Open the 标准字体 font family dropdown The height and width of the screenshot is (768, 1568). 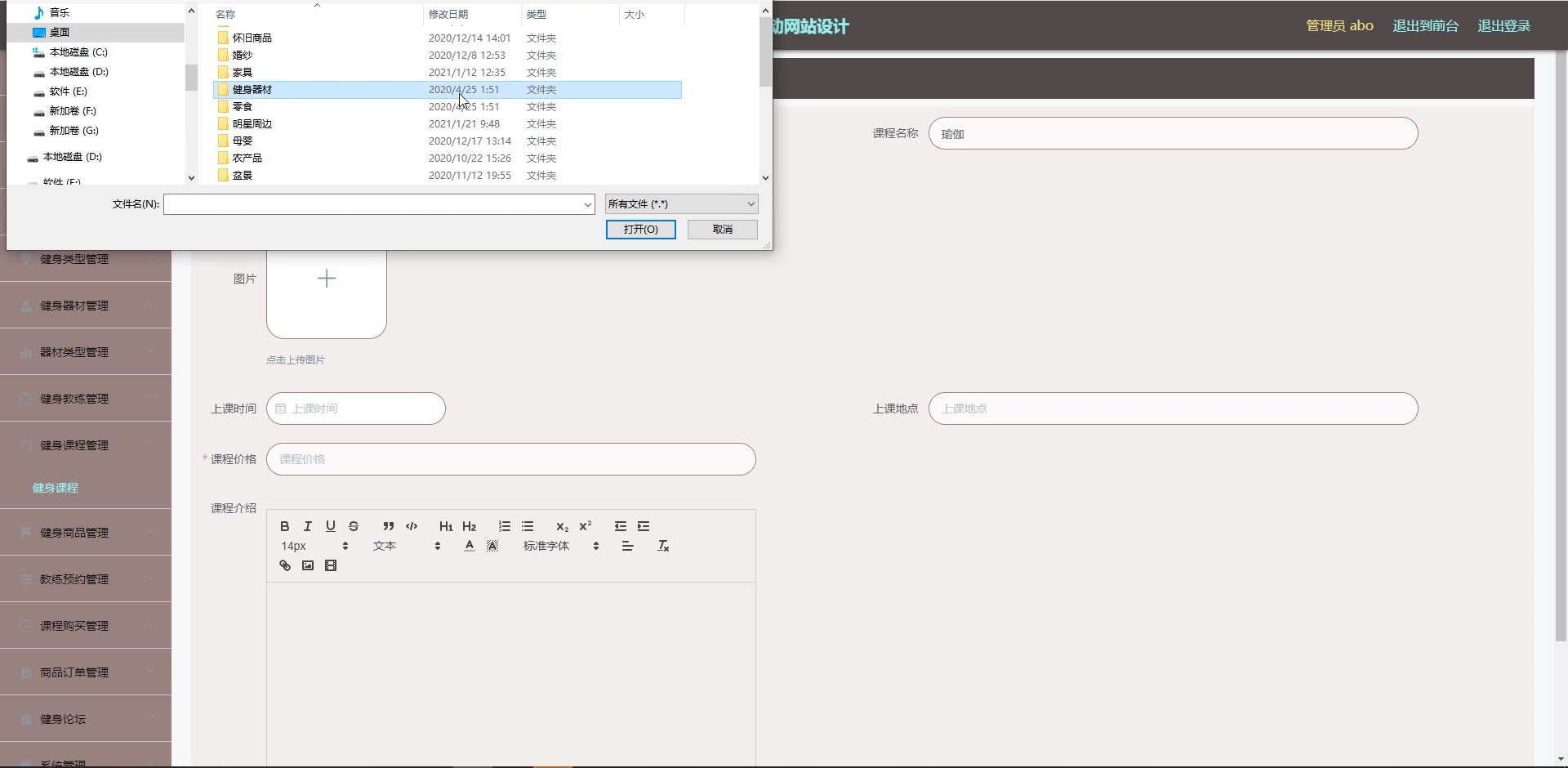(561, 546)
